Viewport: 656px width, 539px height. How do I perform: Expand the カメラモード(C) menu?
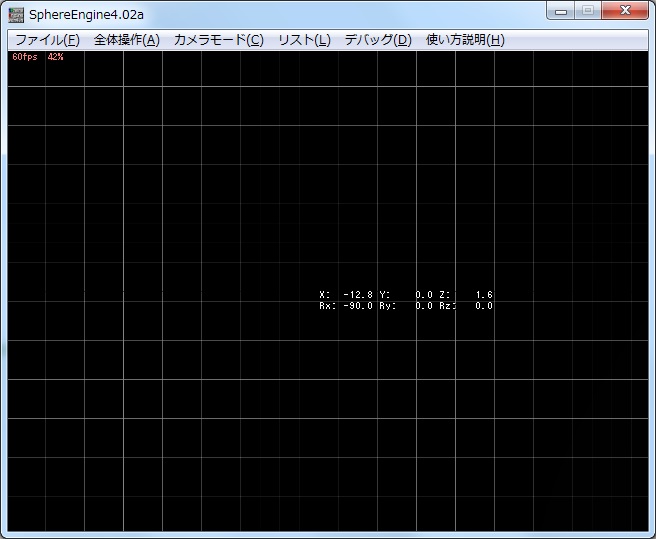(x=218, y=40)
